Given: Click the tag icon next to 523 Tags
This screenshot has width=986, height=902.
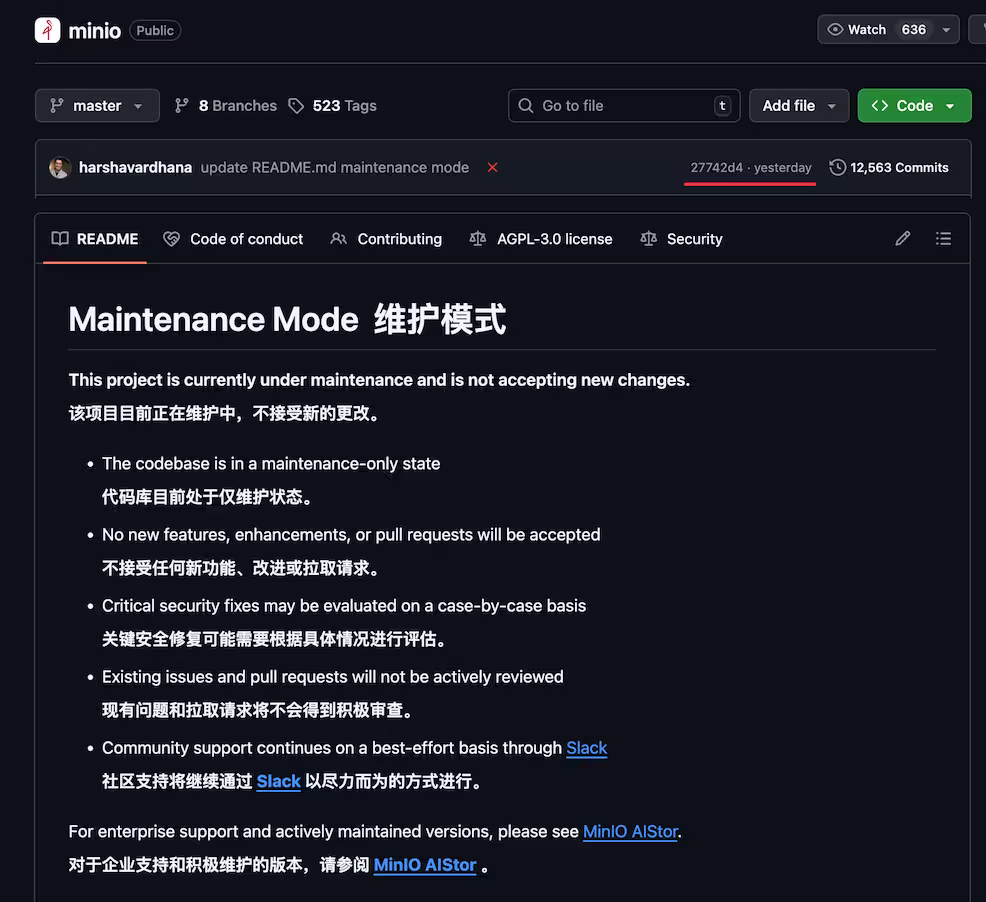Looking at the screenshot, I should pos(296,105).
